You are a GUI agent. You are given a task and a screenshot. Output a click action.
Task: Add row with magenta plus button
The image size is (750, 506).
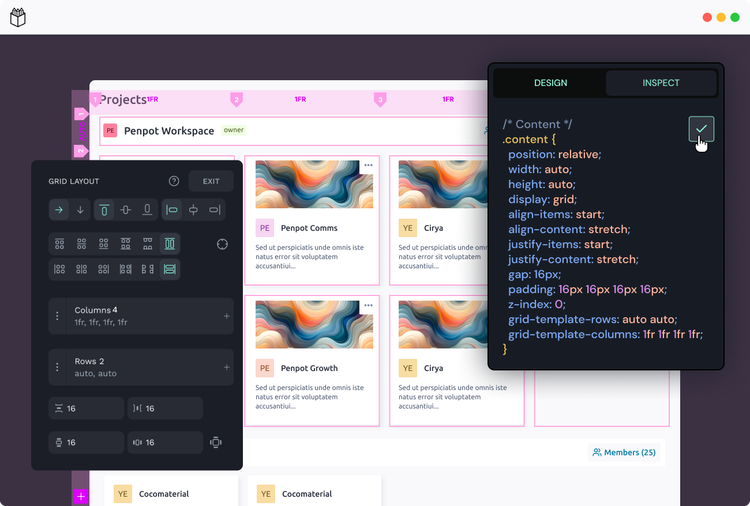tap(81, 496)
